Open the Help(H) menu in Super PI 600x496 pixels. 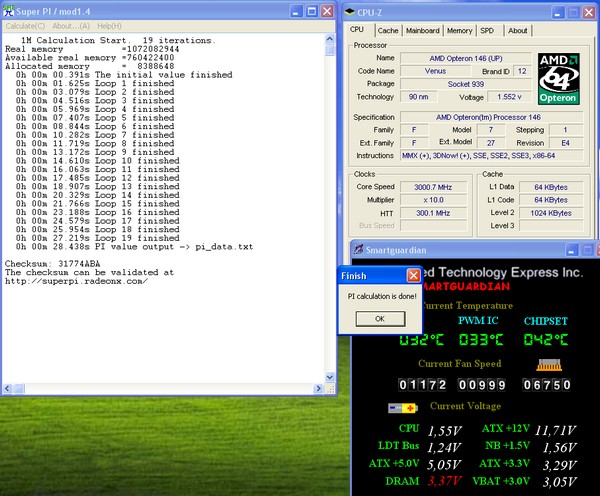point(109,26)
